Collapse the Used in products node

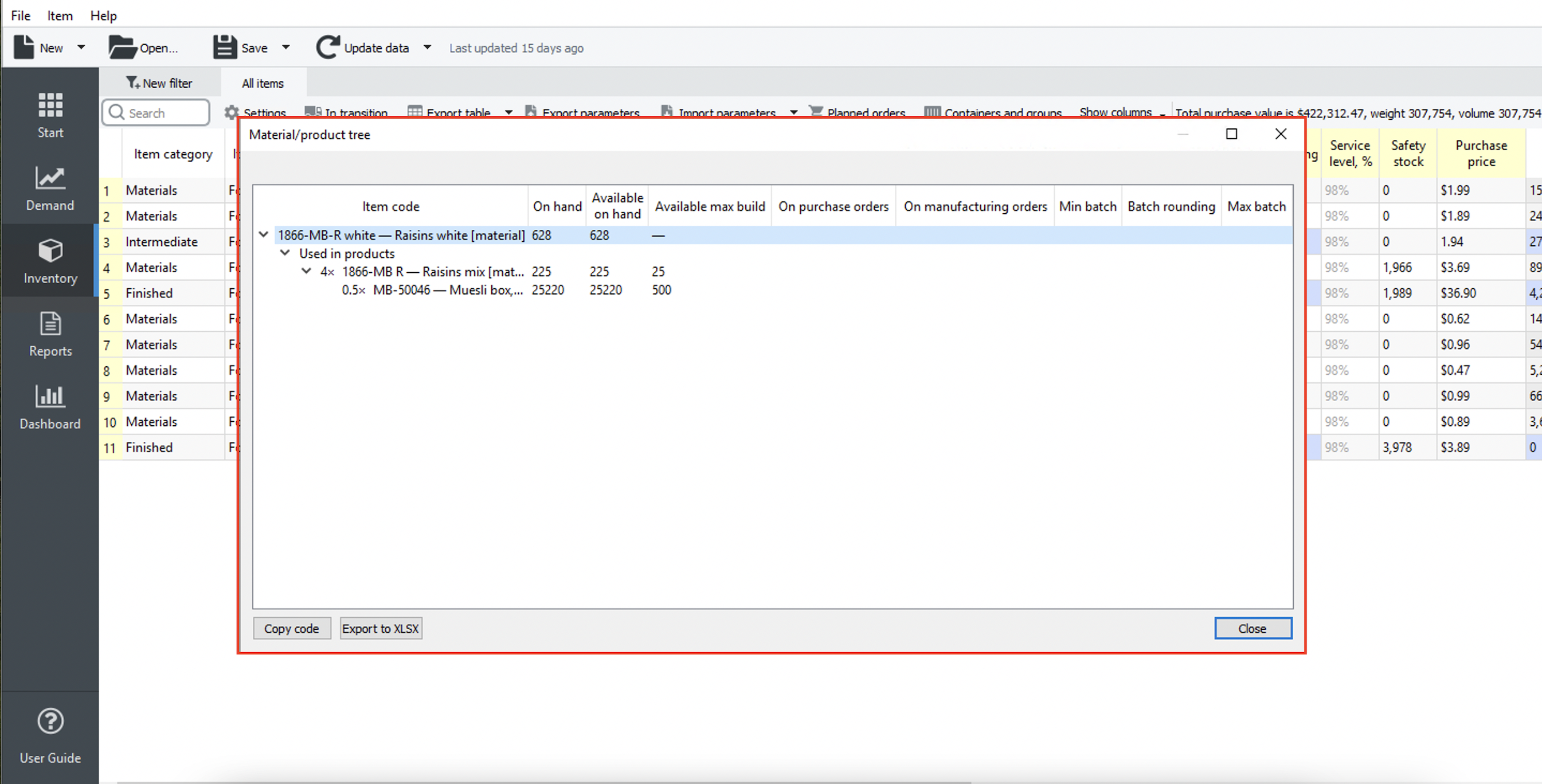[x=285, y=253]
